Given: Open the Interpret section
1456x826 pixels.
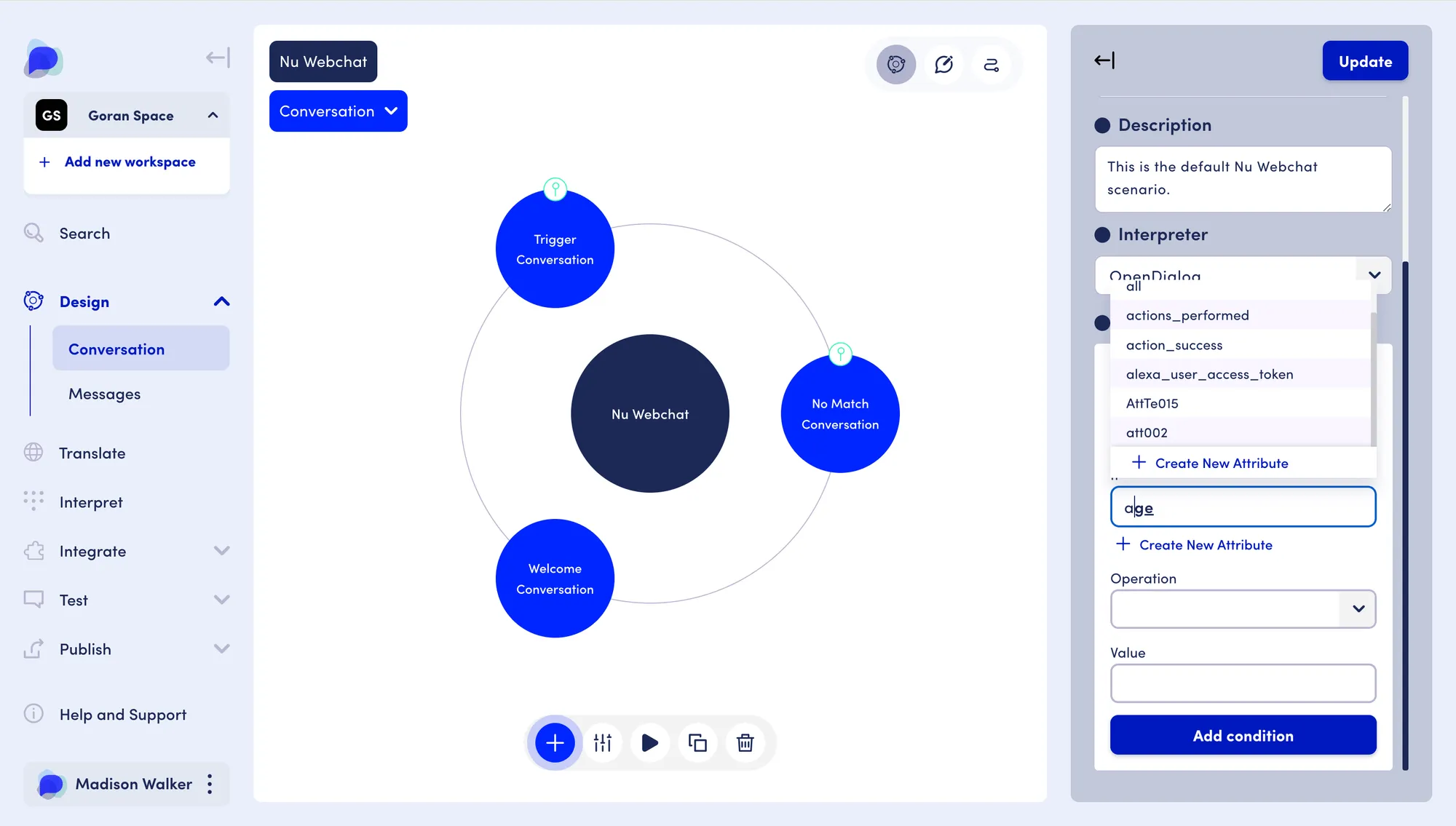Looking at the screenshot, I should pos(91,502).
